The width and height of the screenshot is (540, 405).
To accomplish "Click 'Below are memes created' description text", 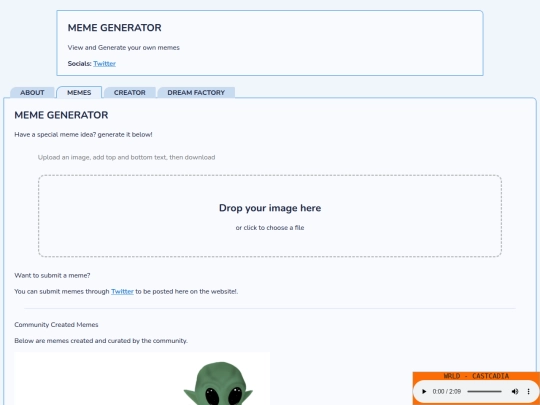I will pyautogui.click(x=101, y=341).
